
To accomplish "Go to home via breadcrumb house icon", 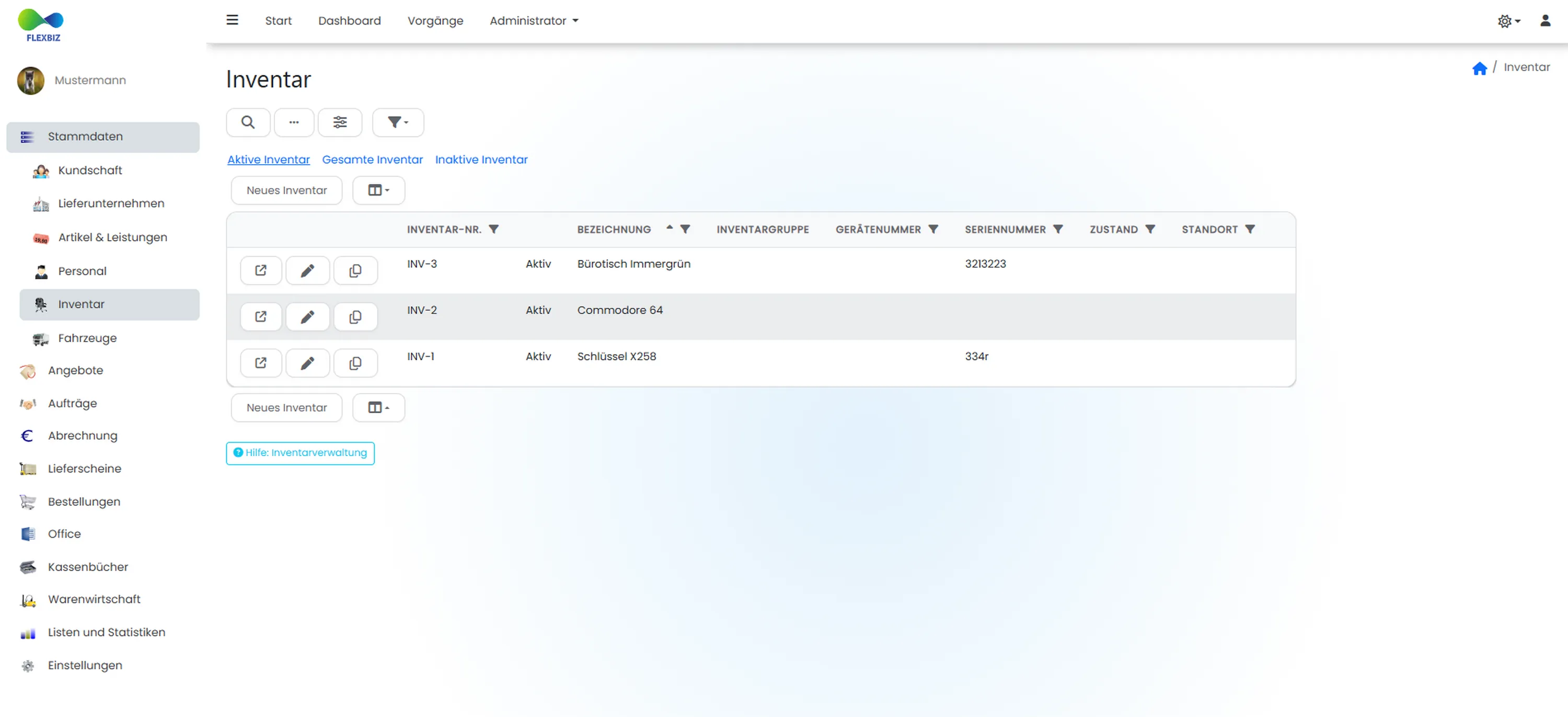I will coord(1479,68).
